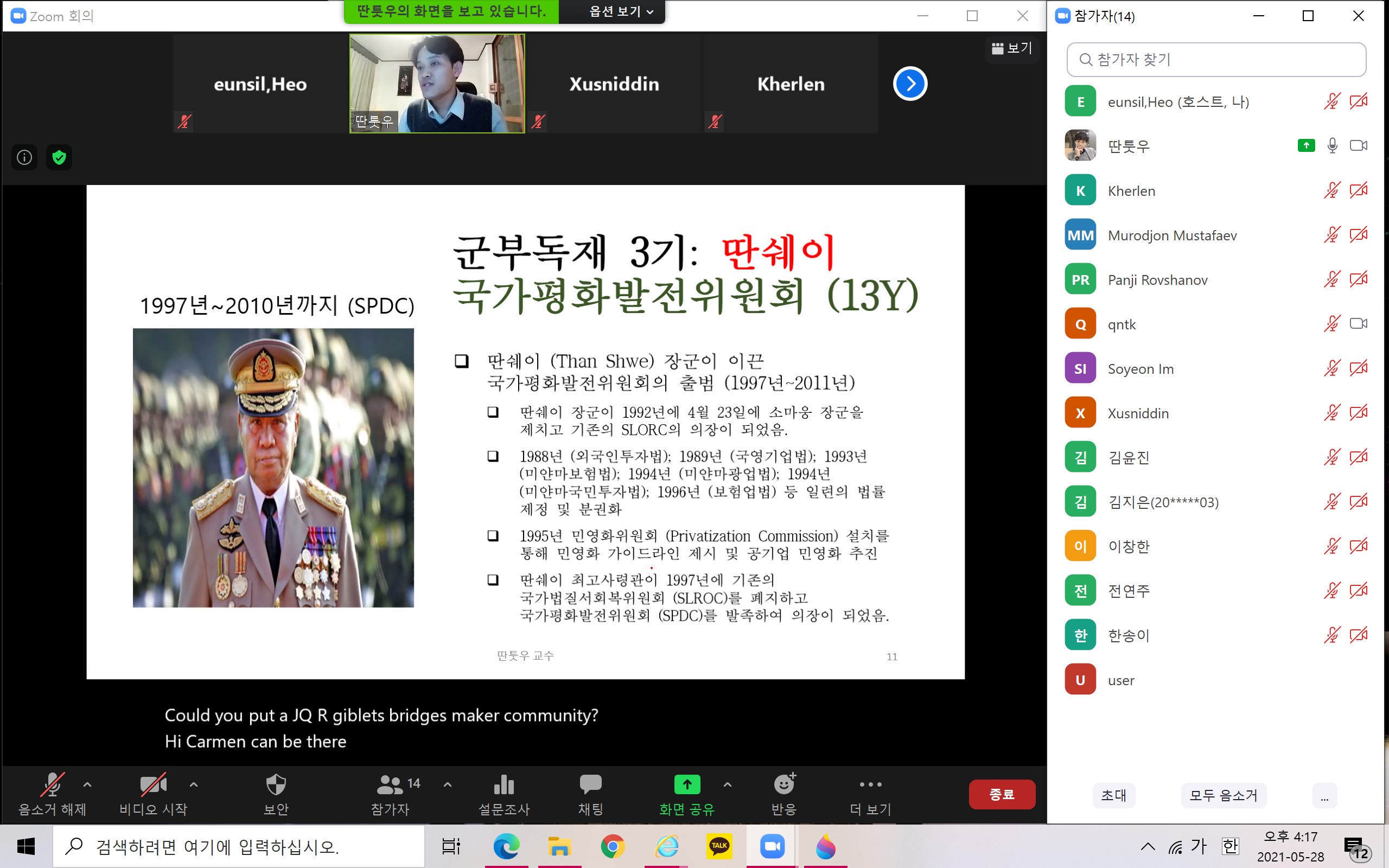1389x868 pixels.
Task: Click Soyeon Im muted microphone icon
Action: tap(1331, 368)
